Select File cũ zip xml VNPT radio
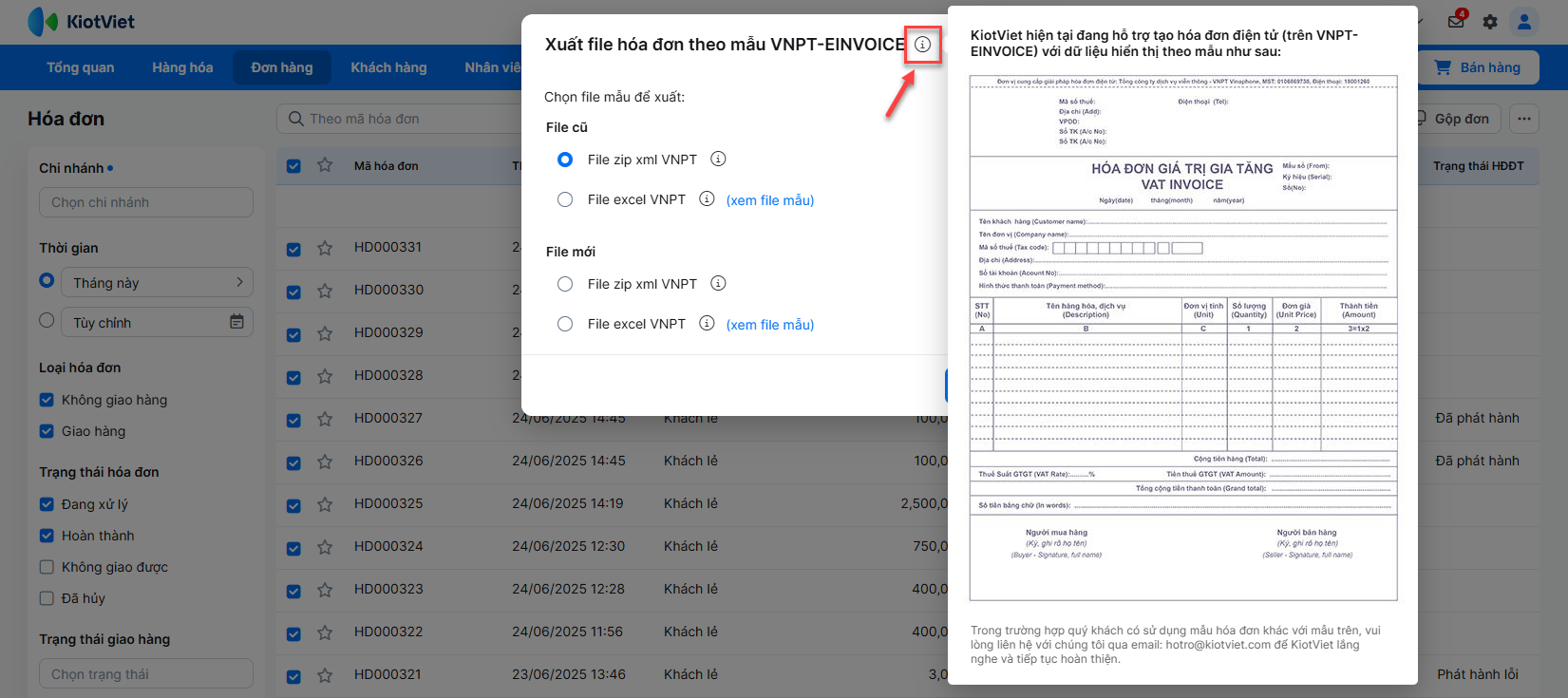 (x=565, y=160)
